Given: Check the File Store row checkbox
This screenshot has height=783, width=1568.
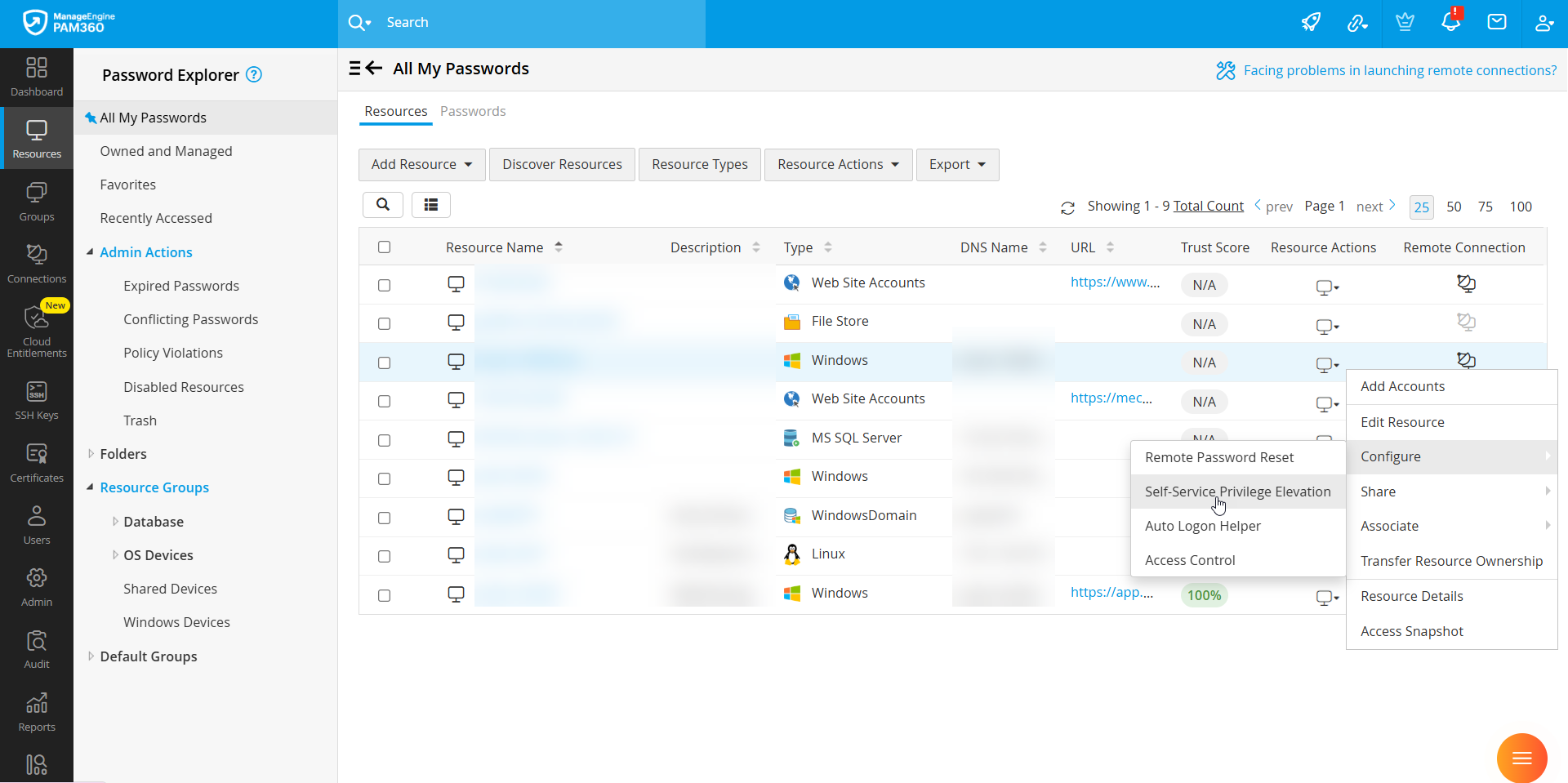Looking at the screenshot, I should tap(385, 324).
